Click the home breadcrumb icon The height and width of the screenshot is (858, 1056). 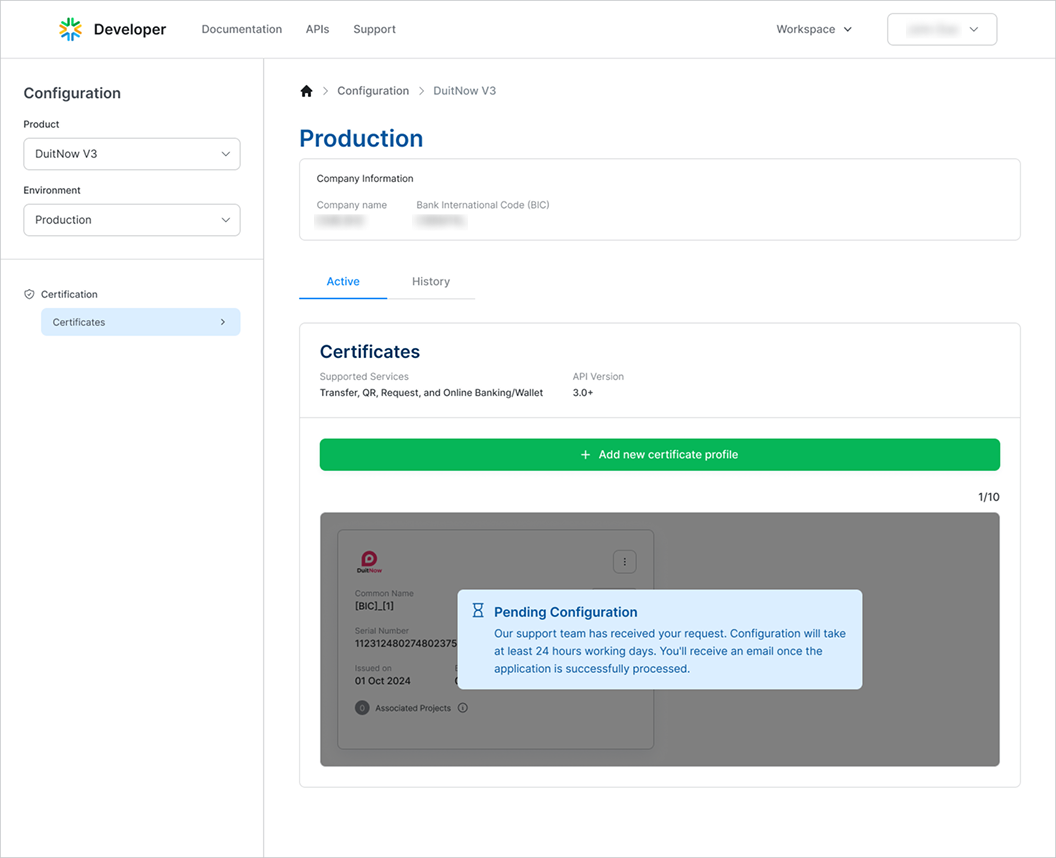[306, 91]
